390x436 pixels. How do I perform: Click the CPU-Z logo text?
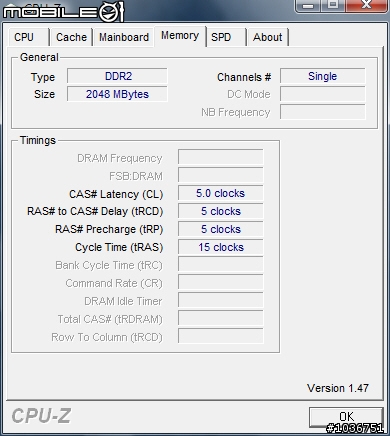tap(41, 416)
